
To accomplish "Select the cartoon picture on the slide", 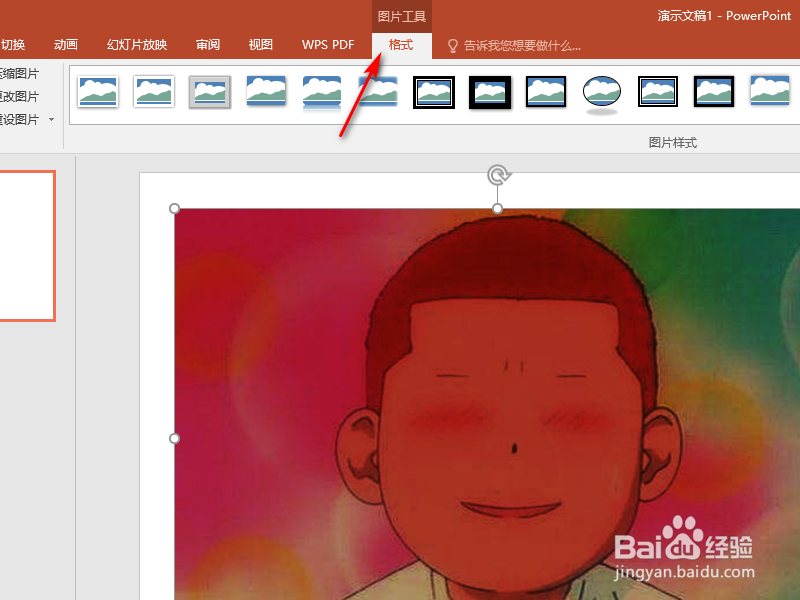I will (x=487, y=404).
